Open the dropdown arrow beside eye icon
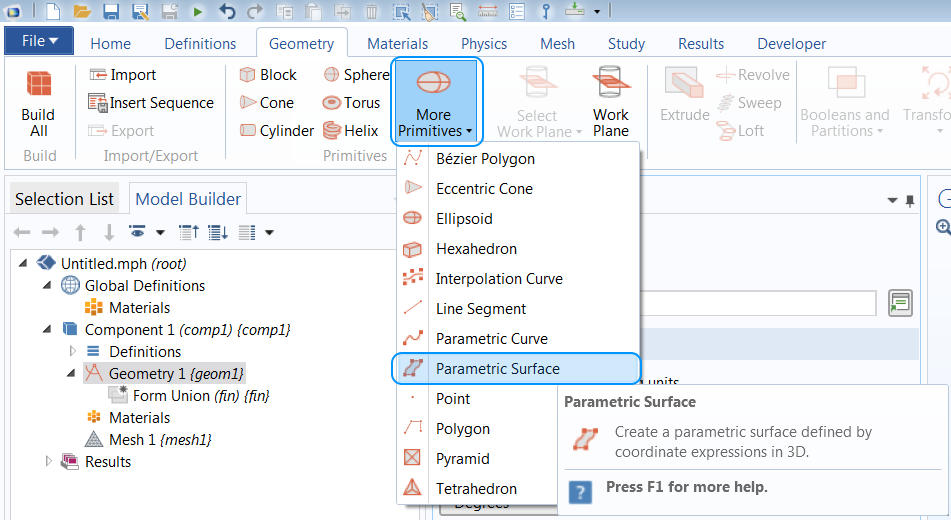This screenshot has height=520, width=951. 160,232
